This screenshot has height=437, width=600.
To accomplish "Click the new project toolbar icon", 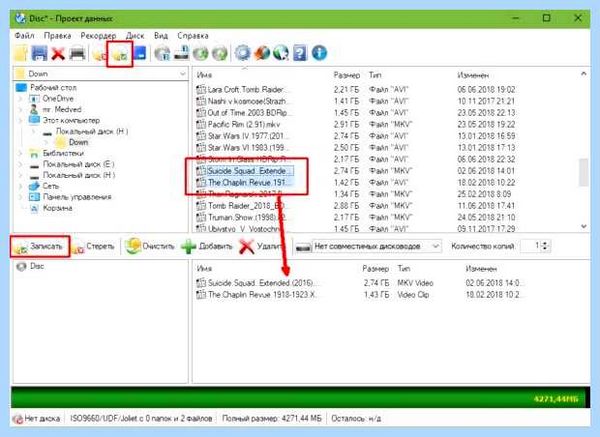I will (21, 53).
